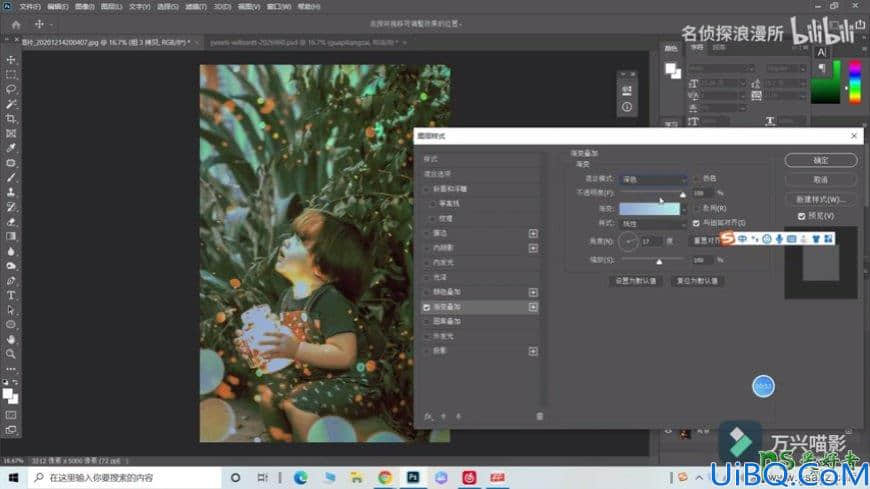Viewport: 870px width, 489px height.
Task: Select the Gradient tool in the toolbox
Action: pos(11,236)
